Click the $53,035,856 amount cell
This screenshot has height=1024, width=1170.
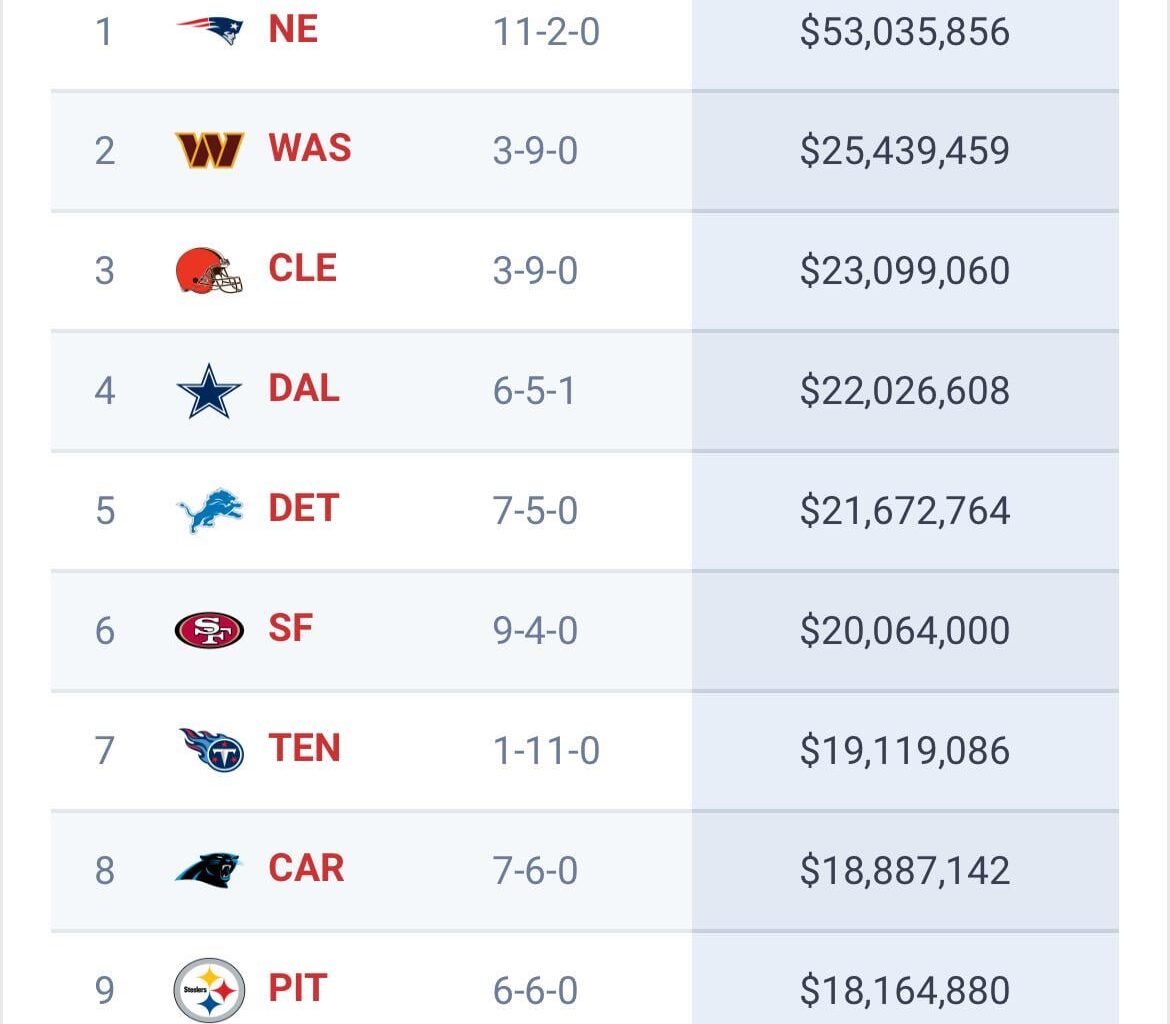click(904, 32)
